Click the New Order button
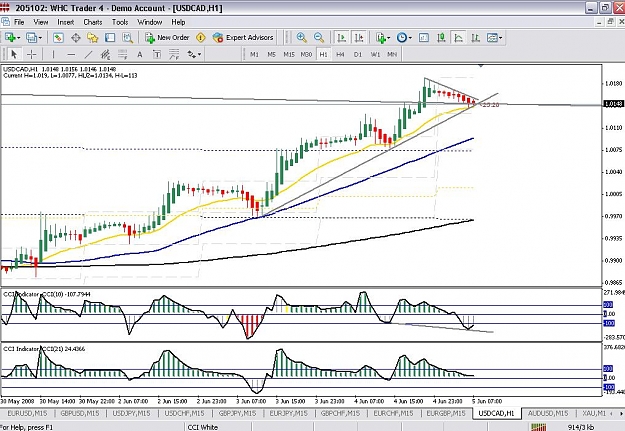The width and height of the screenshot is (625, 431). [x=167, y=38]
